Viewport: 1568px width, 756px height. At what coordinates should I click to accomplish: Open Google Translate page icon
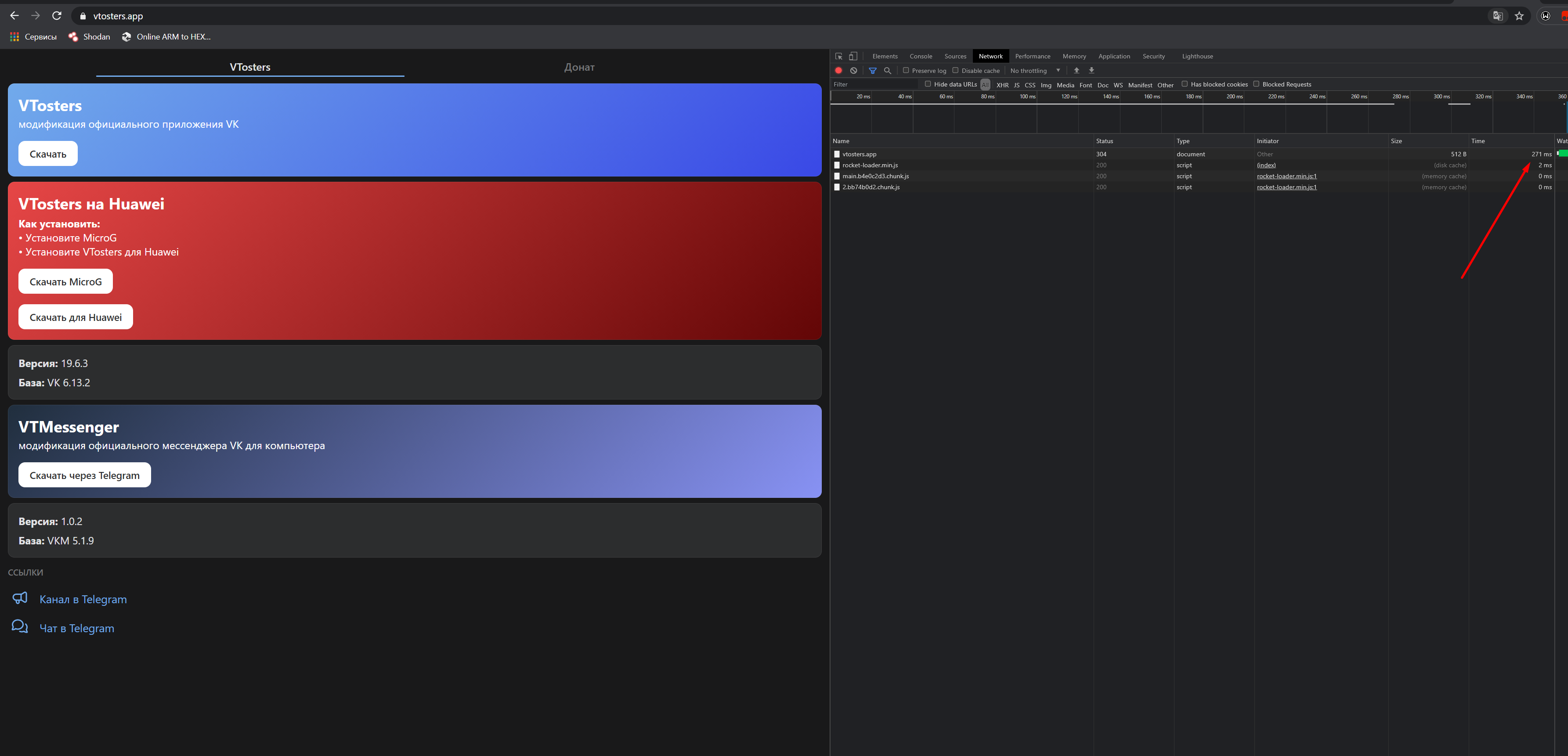(x=1498, y=16)
